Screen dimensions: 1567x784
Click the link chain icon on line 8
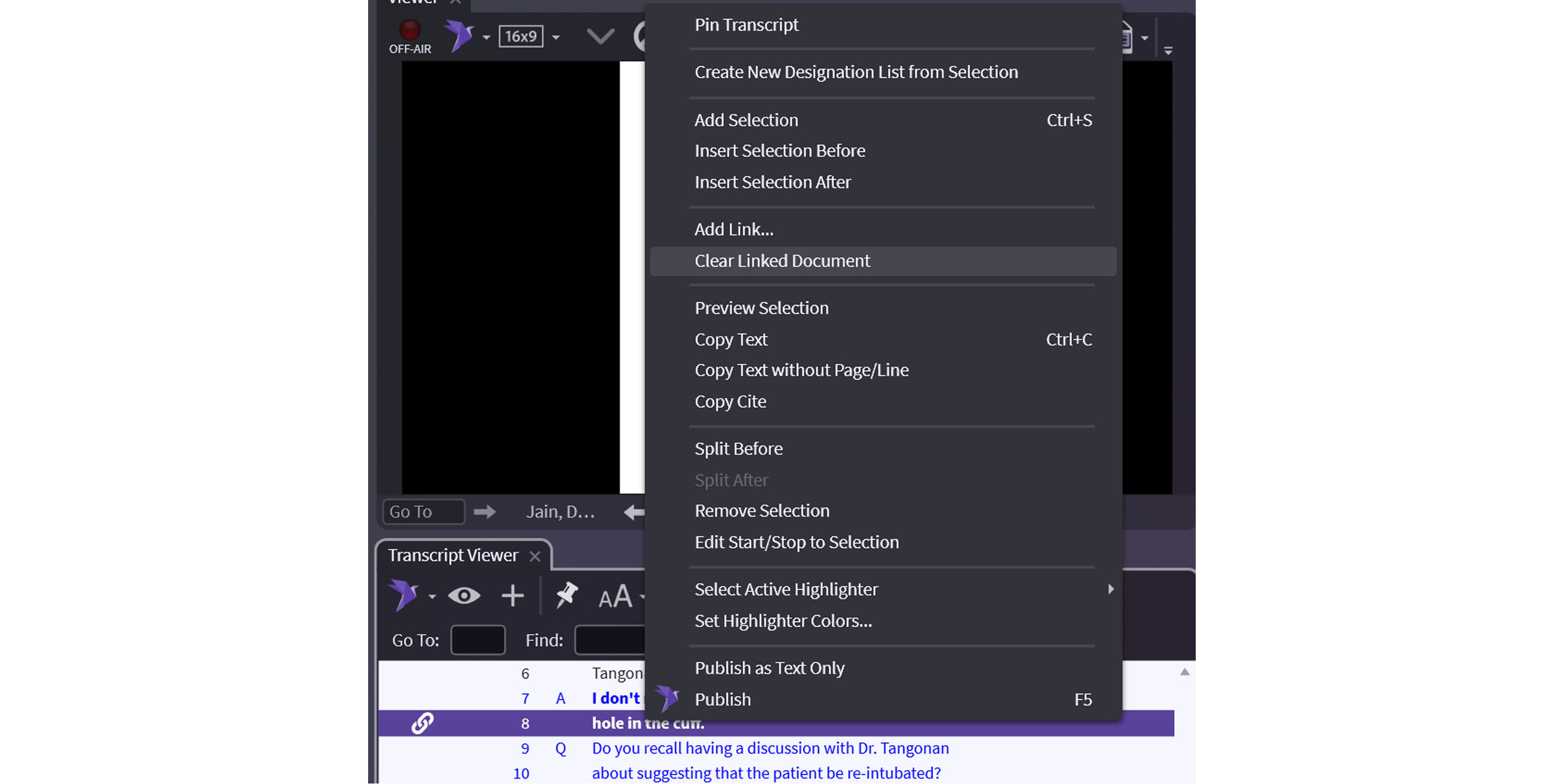(422, 723)
